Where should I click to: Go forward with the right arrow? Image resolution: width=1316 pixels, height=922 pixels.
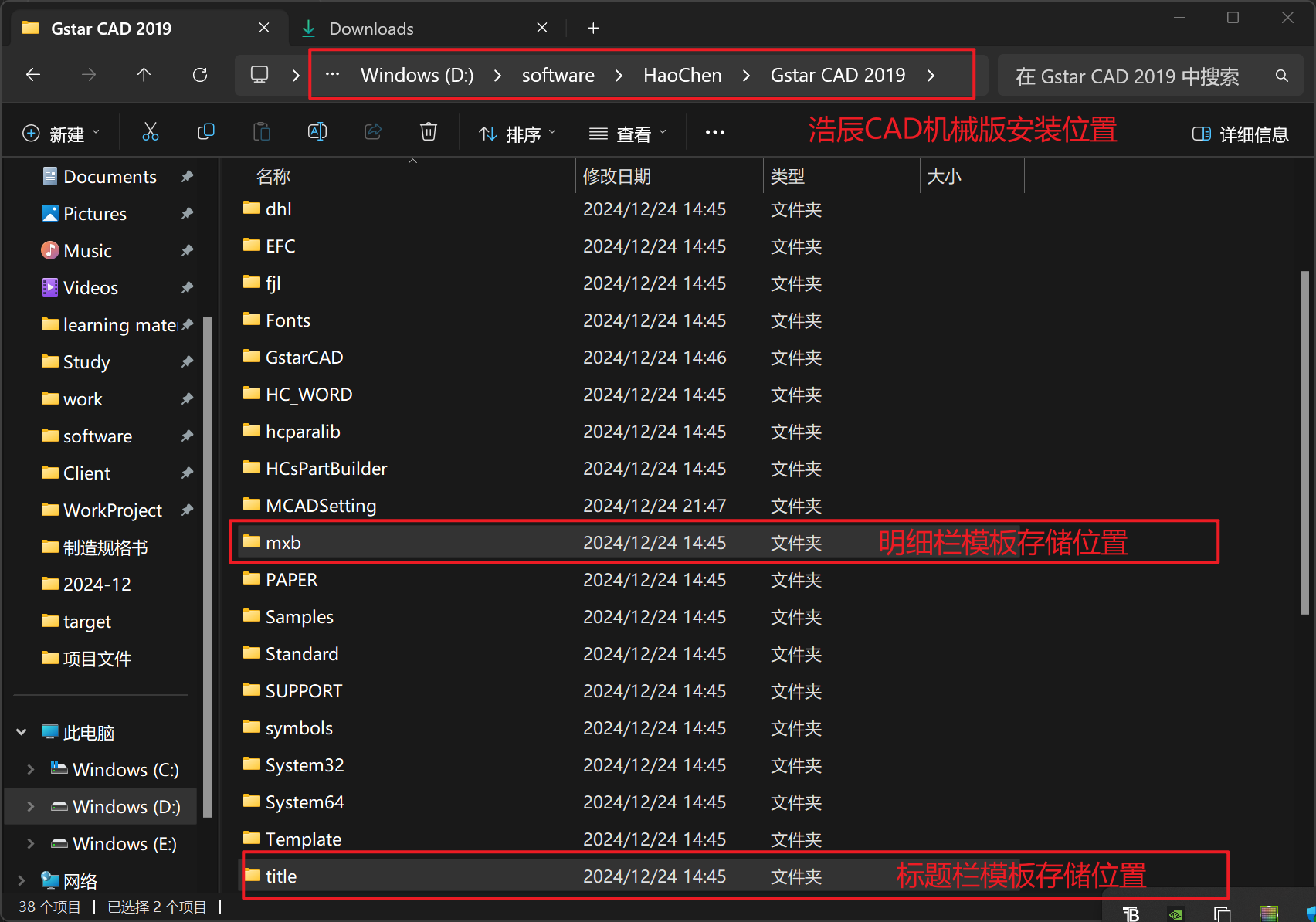[x=89, y=75]
